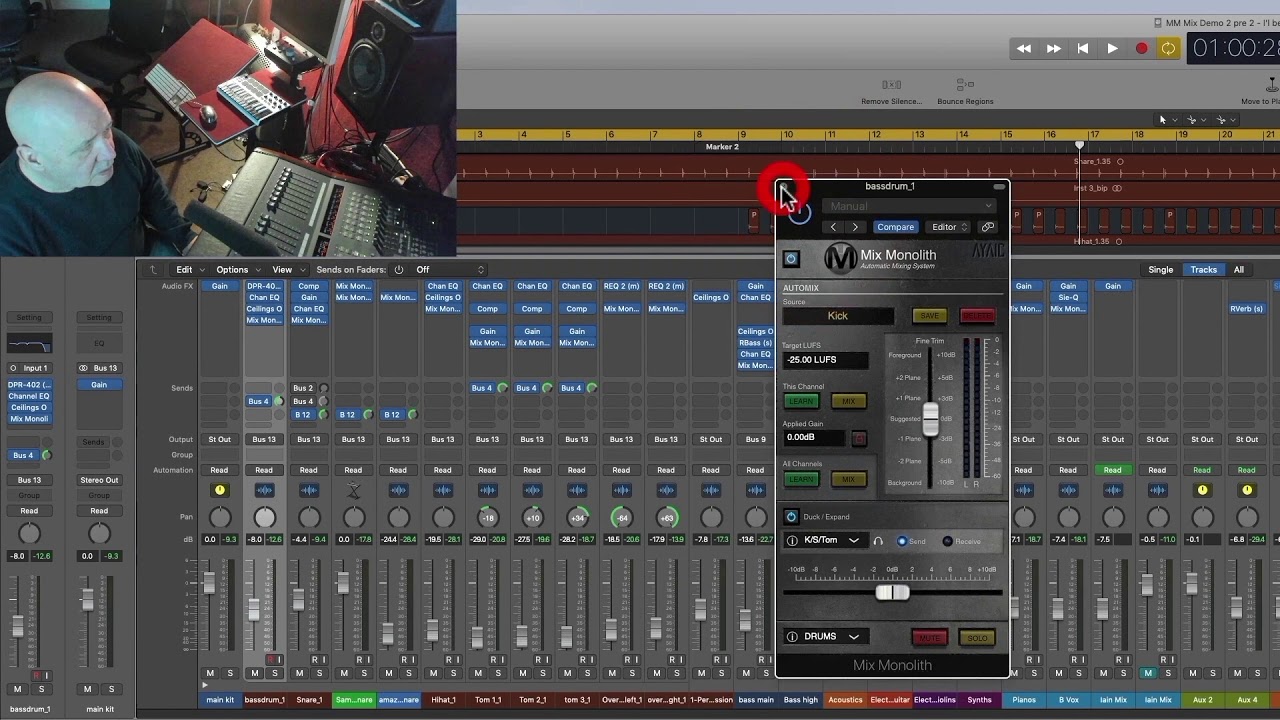1280x720 pixels.
Task: Open the main kit St Out output slot
Action: [219, 439]
